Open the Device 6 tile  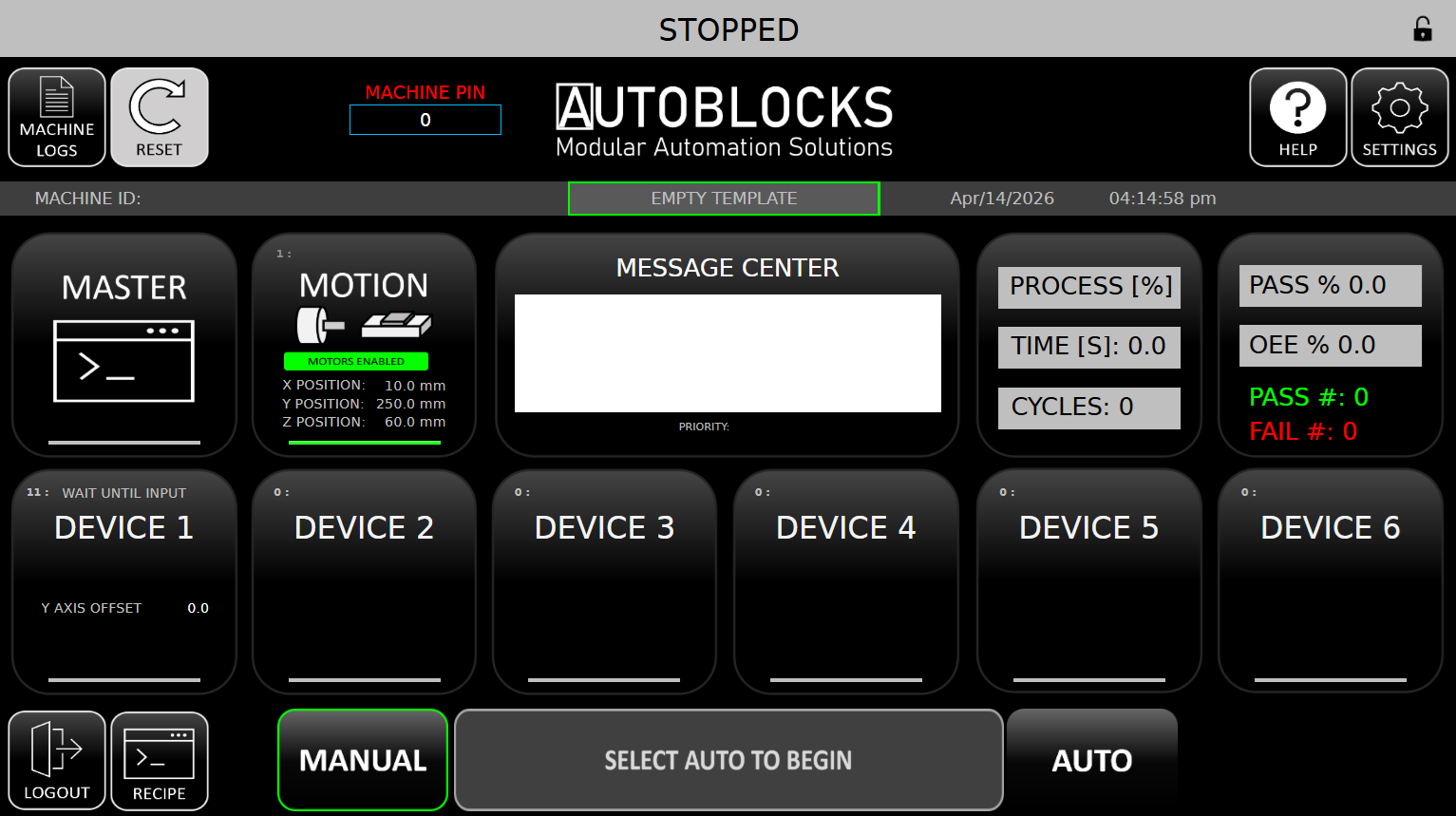(1331, 581)
